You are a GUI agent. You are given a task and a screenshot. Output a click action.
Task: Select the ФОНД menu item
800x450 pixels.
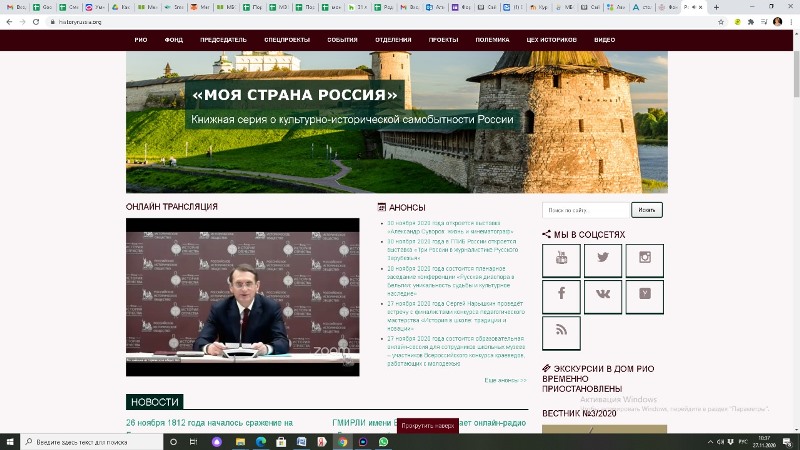[173, 40]
